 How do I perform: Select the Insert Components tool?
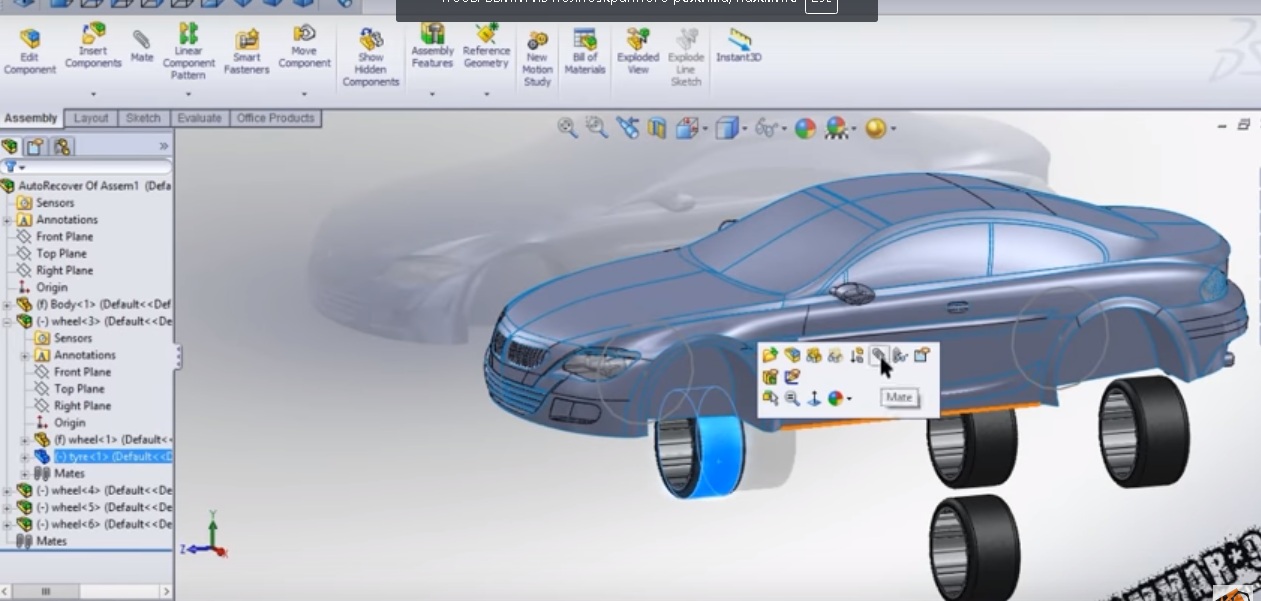(x=93, y=47)
